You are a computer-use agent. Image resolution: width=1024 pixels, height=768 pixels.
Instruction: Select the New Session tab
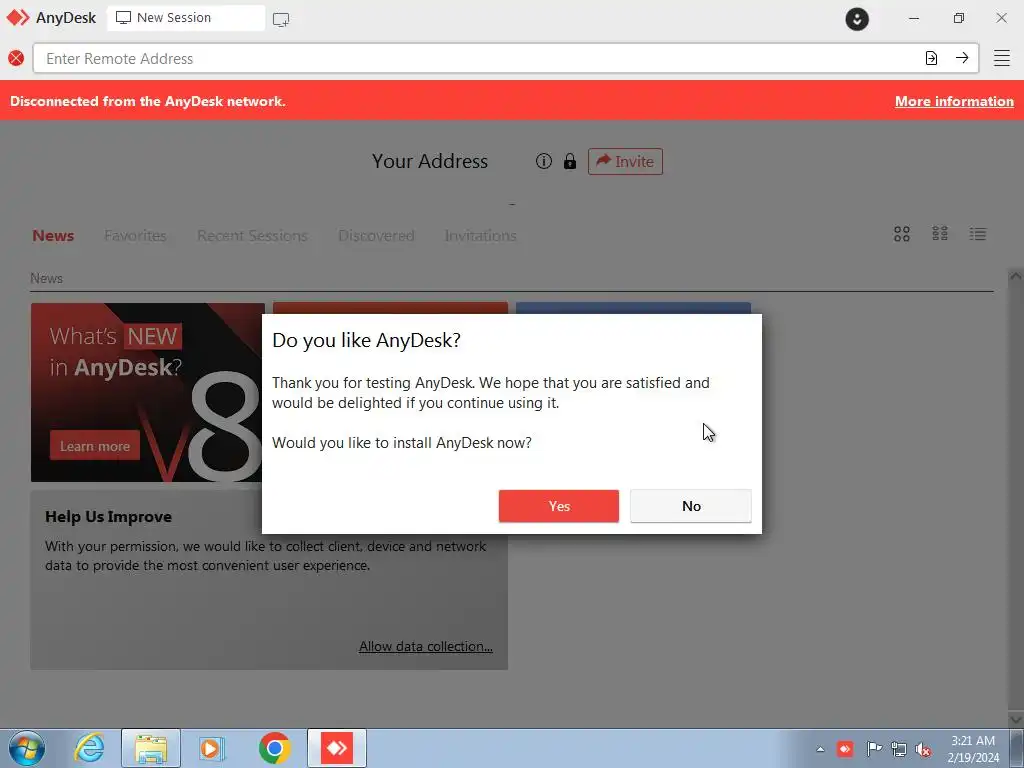pyautogui.click(x=186, y=18)
